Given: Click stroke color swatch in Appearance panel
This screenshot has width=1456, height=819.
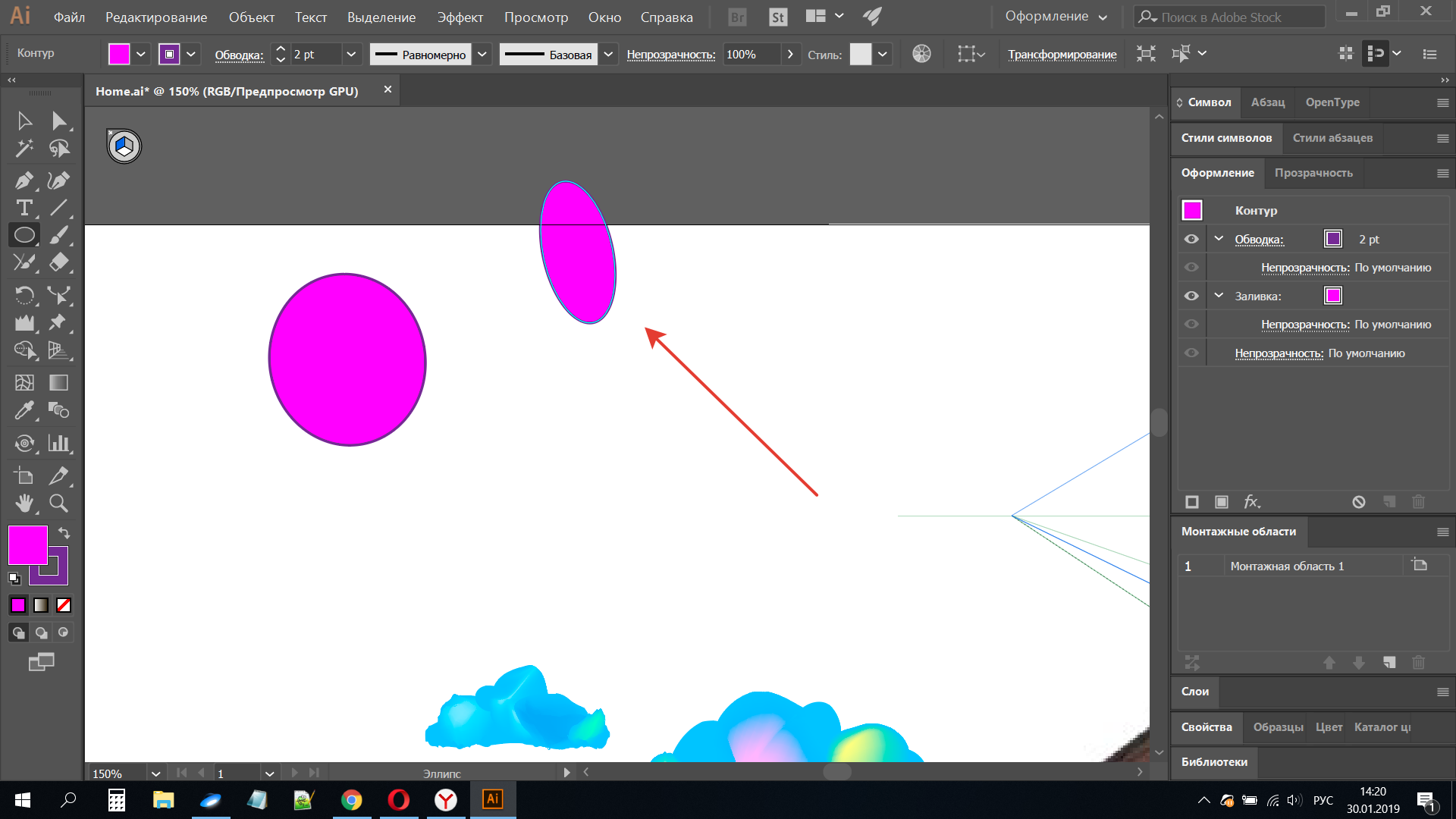Looking at the screenshot, I should click(1332, 239).
